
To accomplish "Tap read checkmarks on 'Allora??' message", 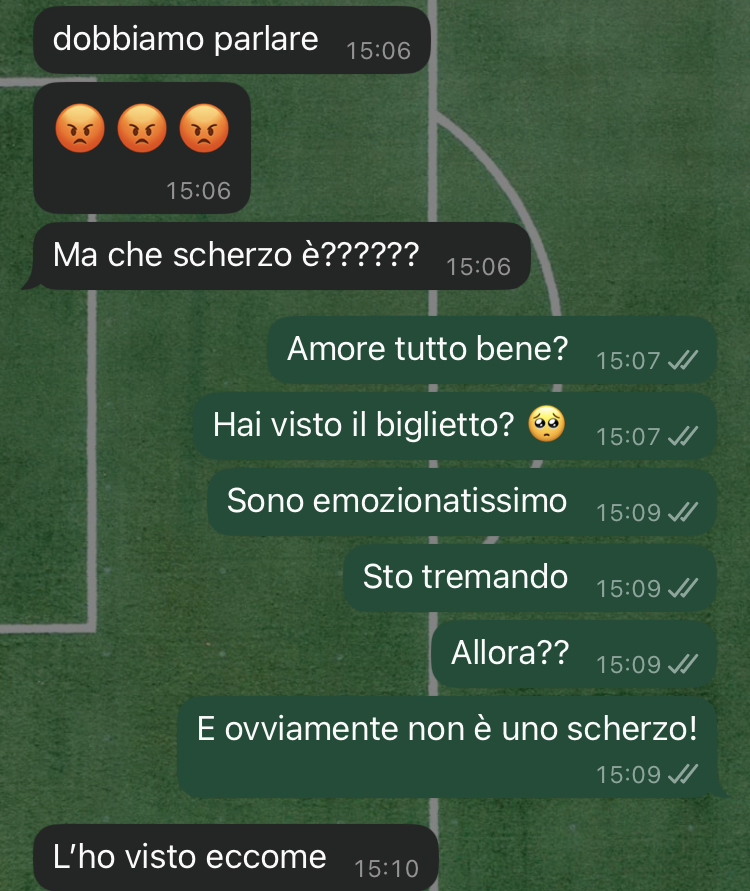I will (x=683, y=664).
